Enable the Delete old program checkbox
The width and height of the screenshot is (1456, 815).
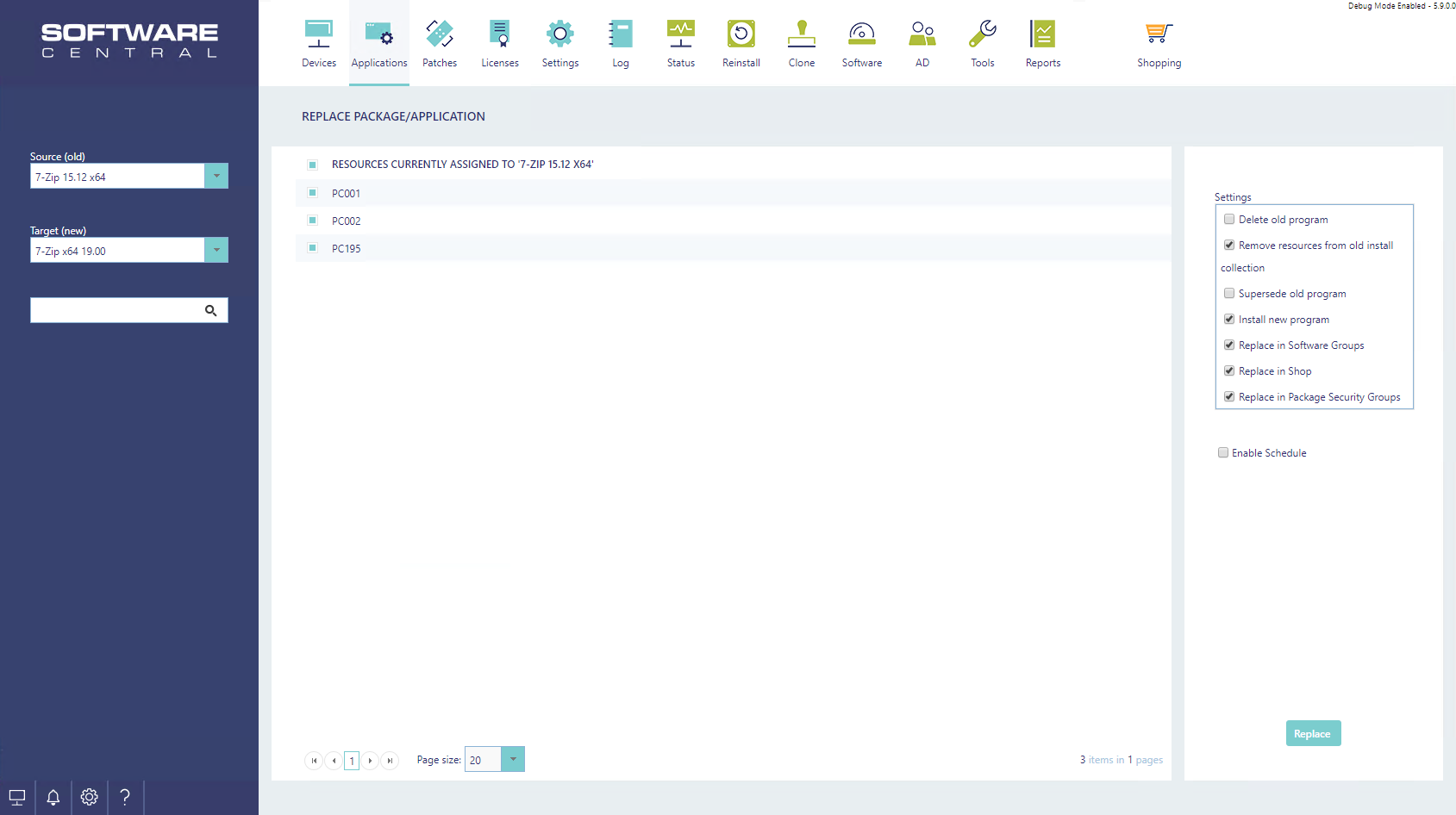click(x=1229, y=220)
